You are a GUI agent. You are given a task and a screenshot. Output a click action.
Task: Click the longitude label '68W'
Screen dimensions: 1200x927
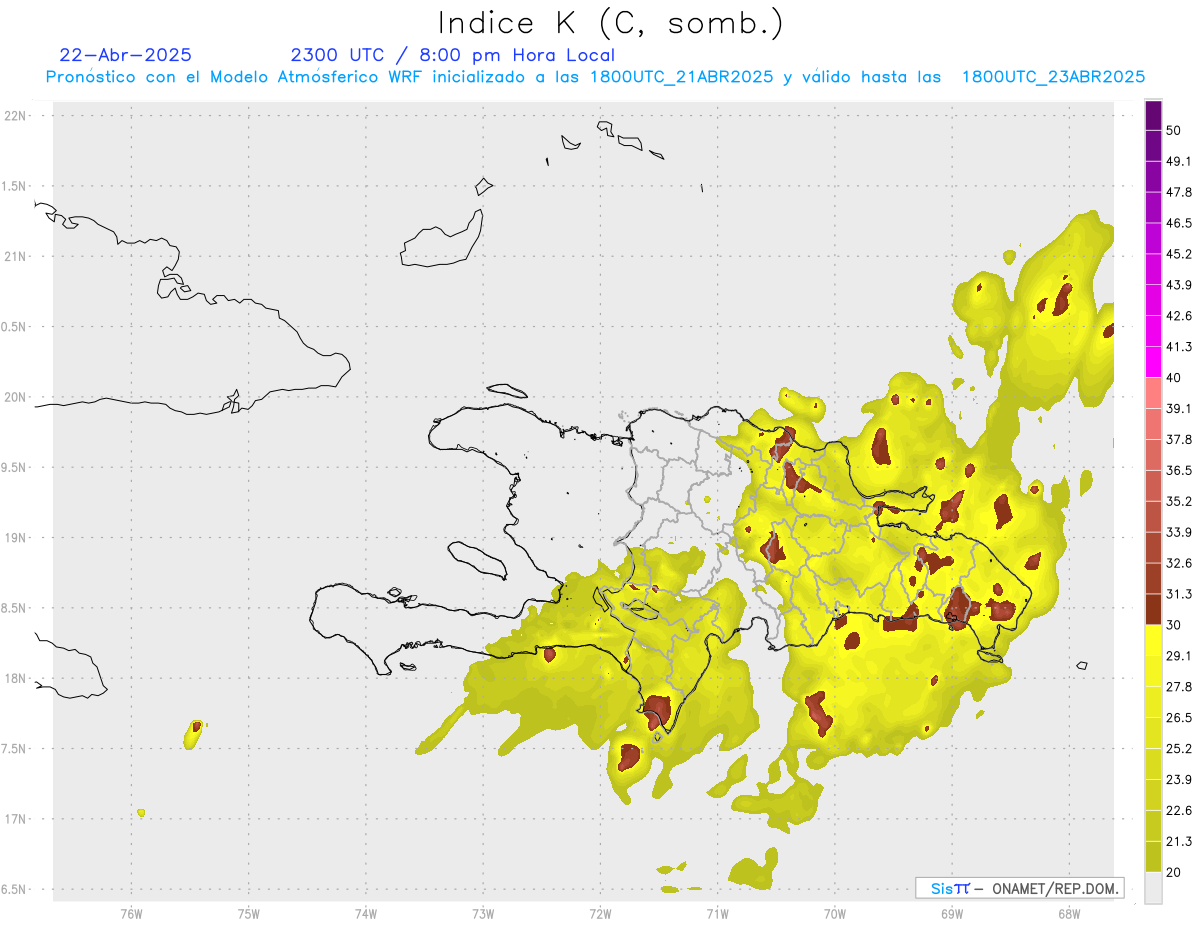pos(1068,913)
